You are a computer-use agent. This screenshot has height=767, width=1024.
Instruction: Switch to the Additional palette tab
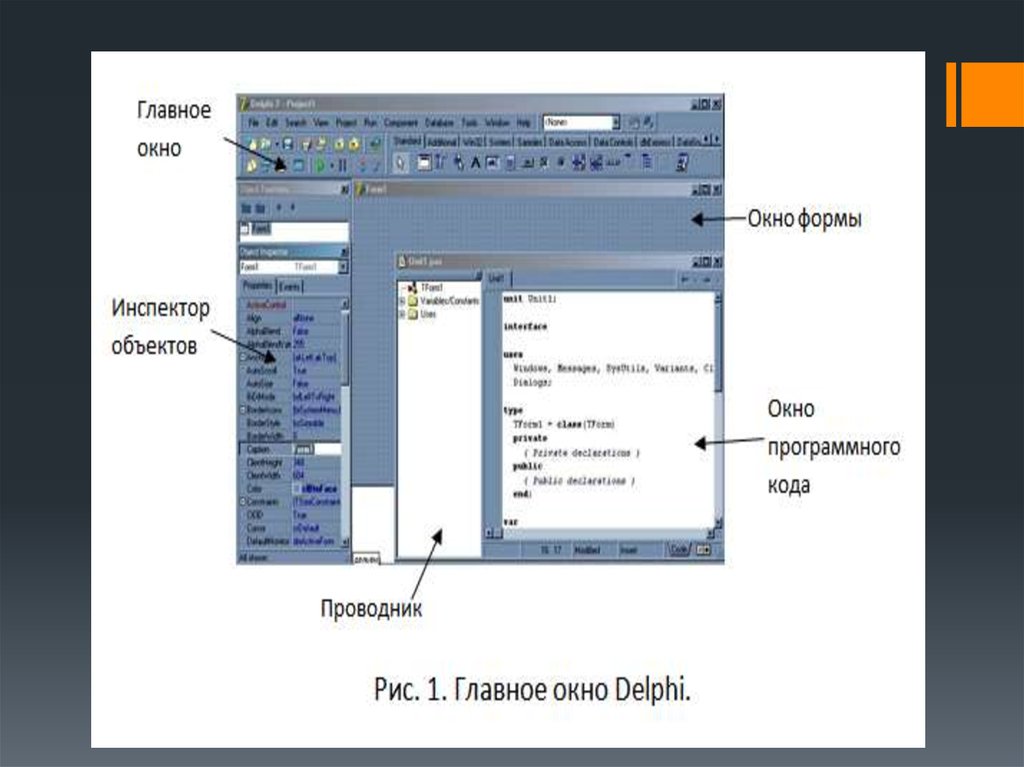(442, 141)
